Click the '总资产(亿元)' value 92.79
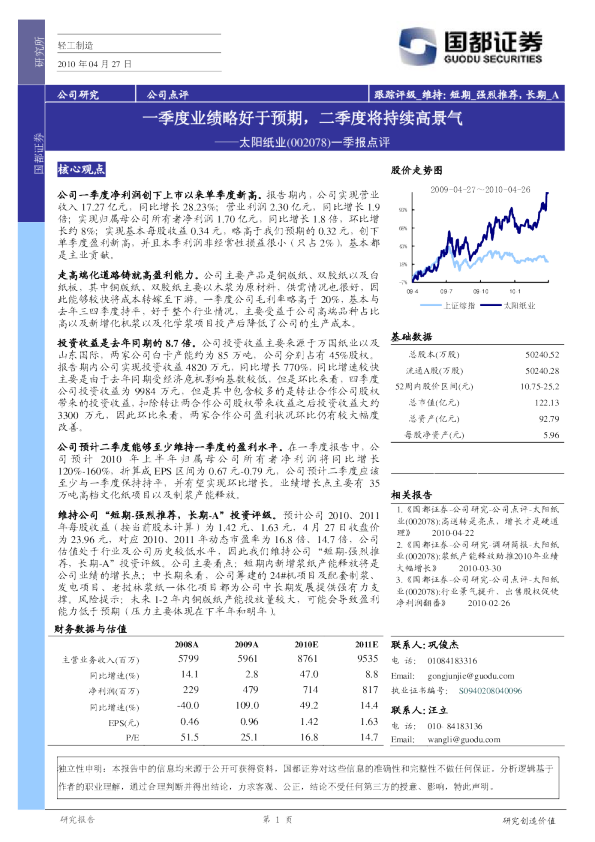Viewport: 595px width, 842px height. click(549, 419)
